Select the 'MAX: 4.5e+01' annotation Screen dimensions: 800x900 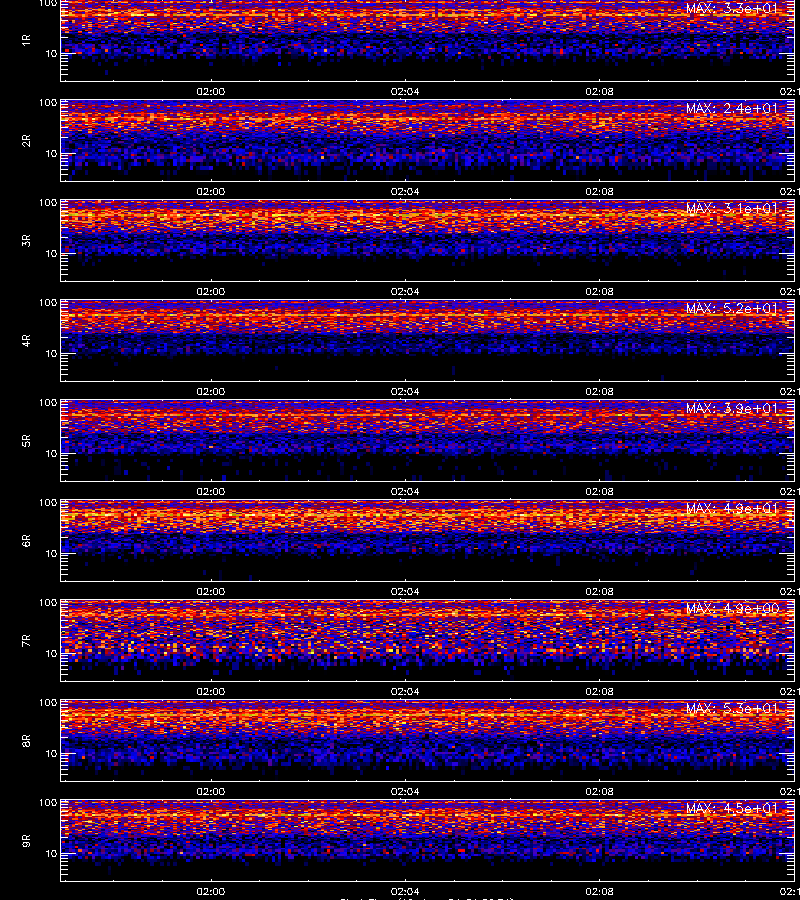[x=732, y=808]
